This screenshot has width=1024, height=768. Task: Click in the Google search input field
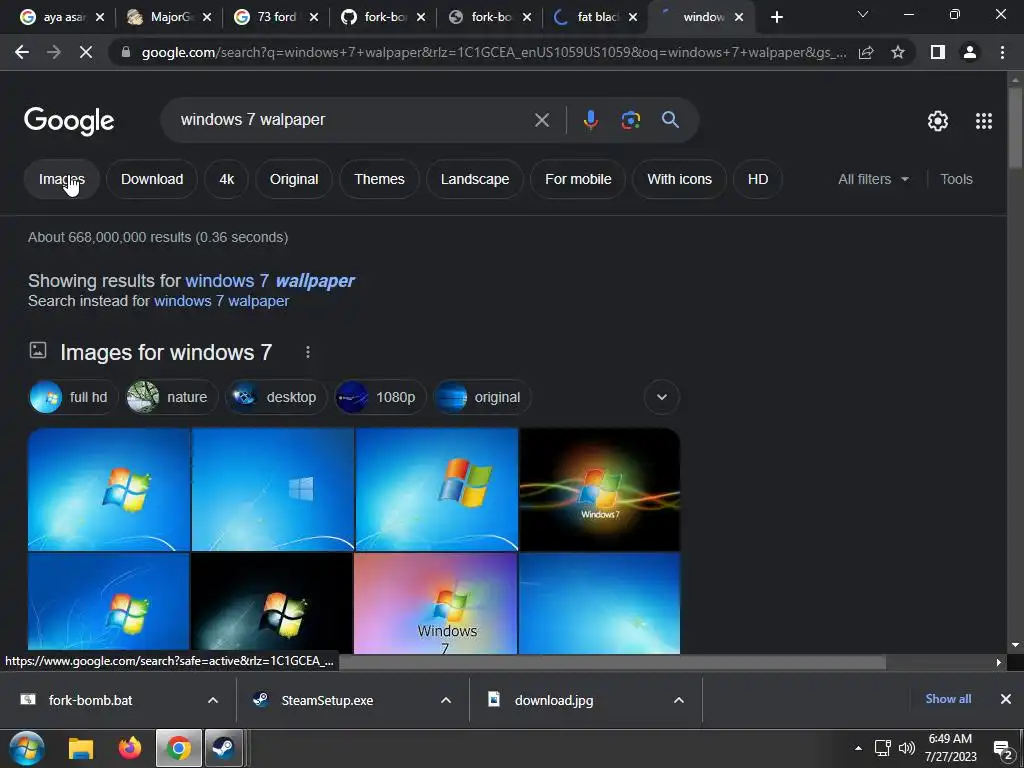353,120
